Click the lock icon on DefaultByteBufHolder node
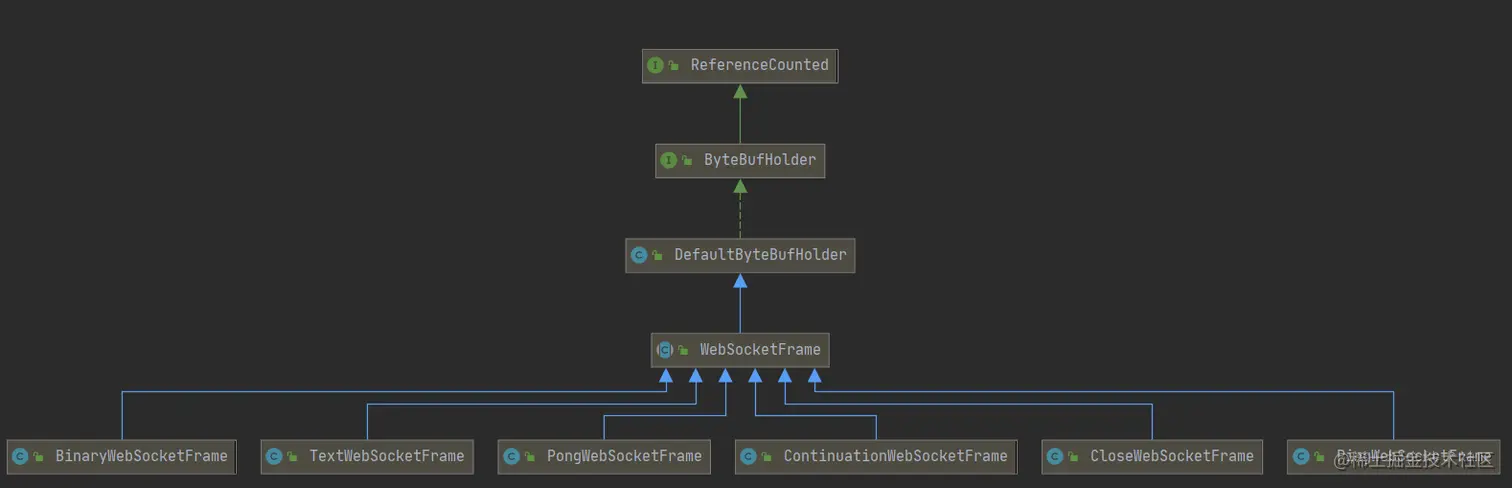 pos(658,256)
